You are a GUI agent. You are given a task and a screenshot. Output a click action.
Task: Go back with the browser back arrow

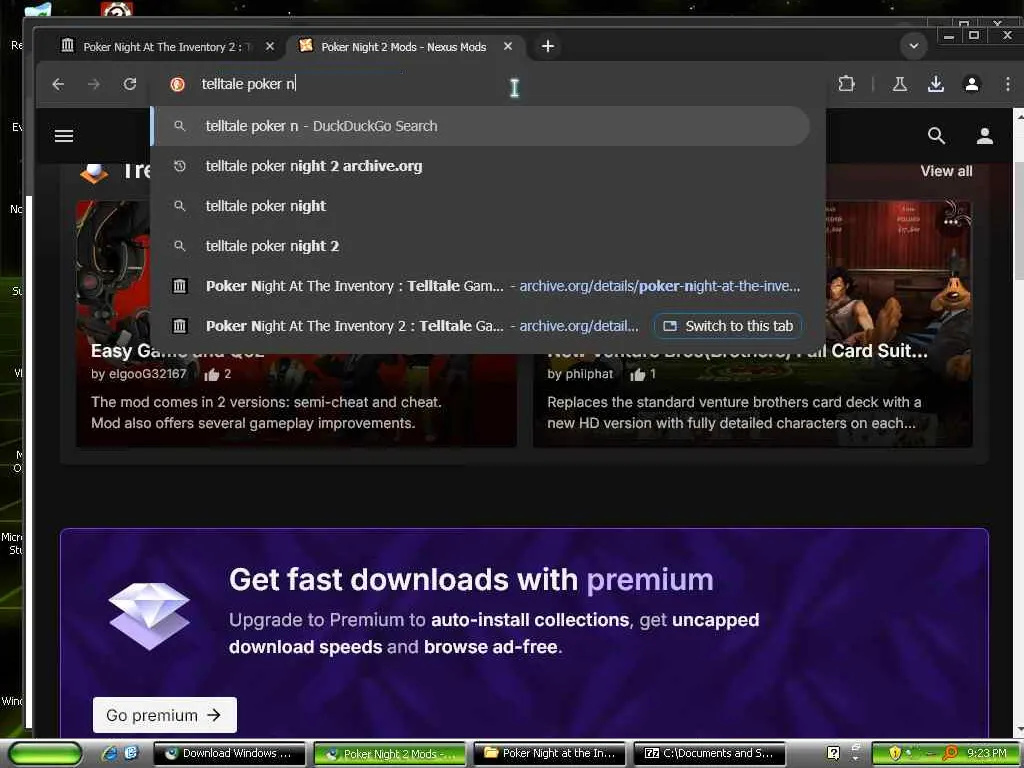coord(58,84)
